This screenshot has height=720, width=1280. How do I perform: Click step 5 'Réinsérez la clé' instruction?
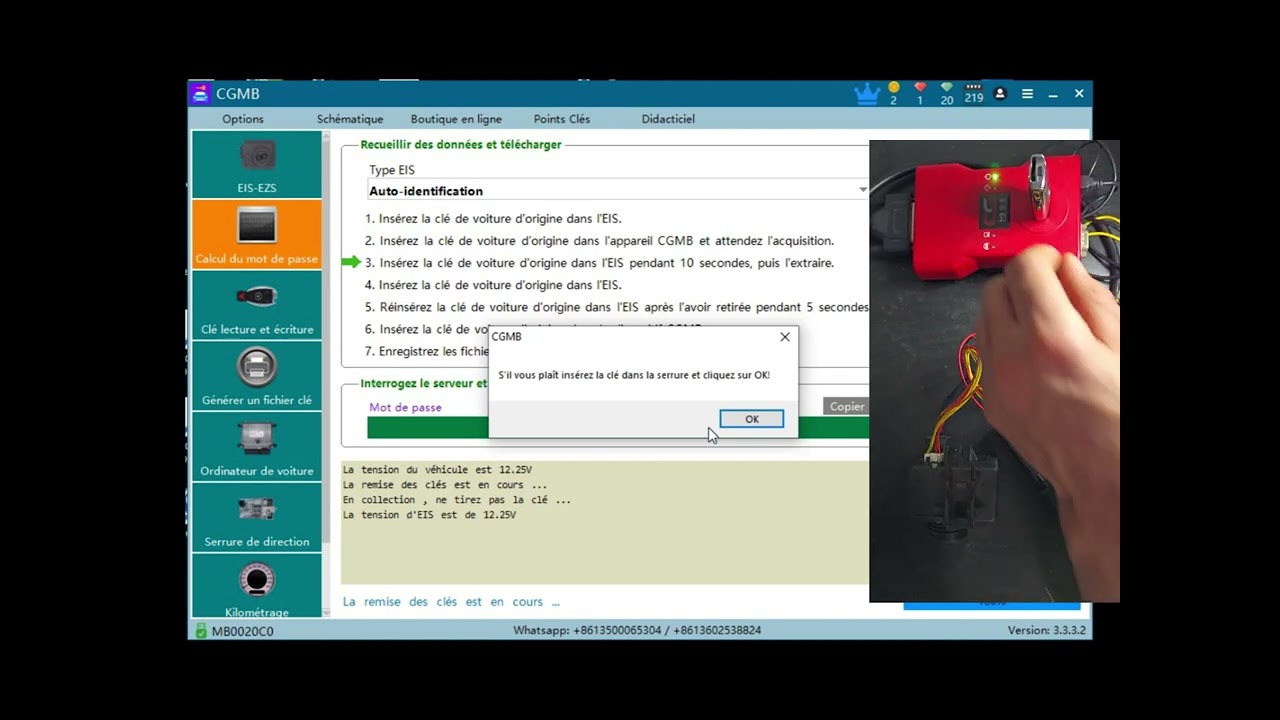coord(616,307)
